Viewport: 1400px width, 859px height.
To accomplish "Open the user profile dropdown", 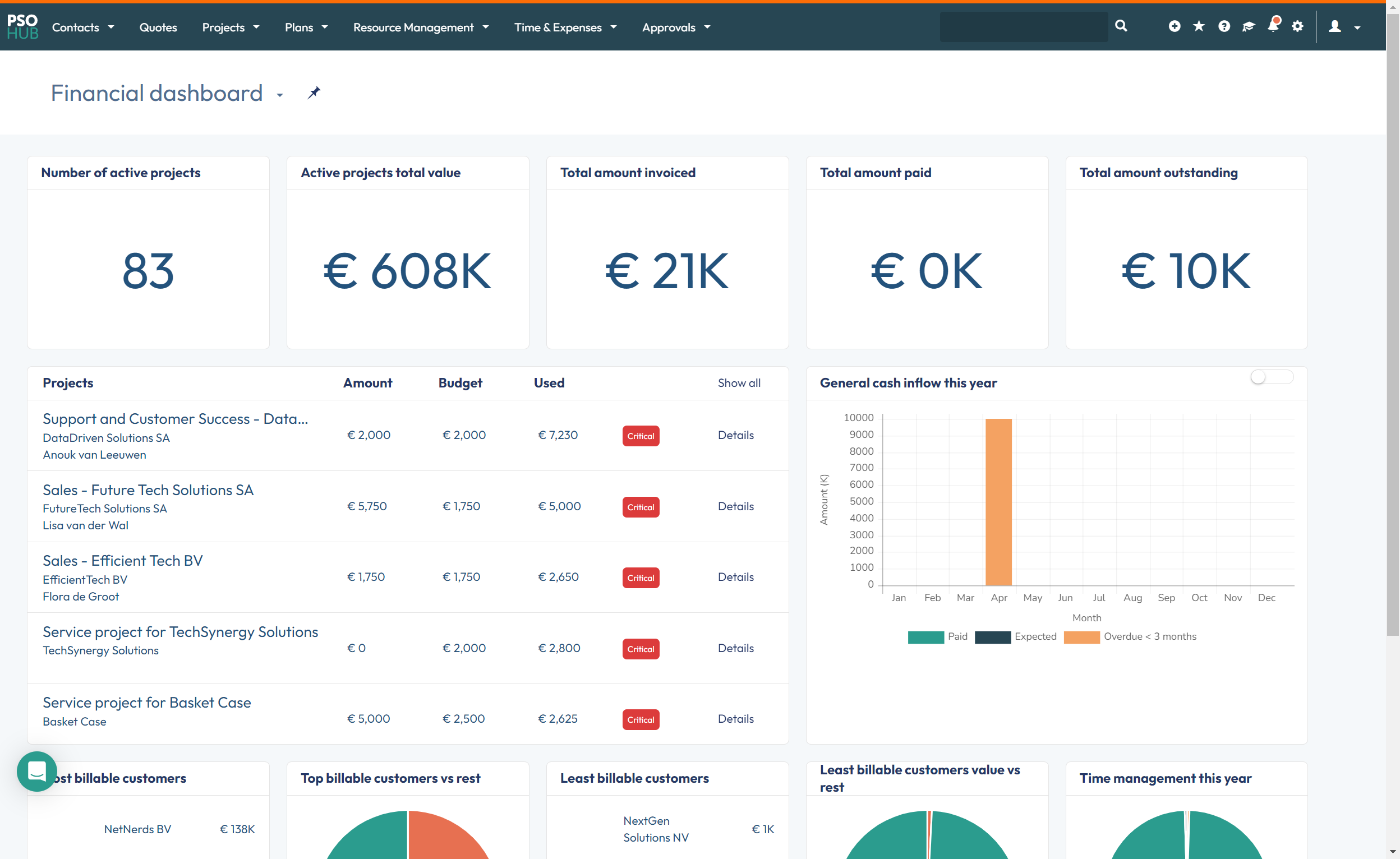I will 1344,27.
